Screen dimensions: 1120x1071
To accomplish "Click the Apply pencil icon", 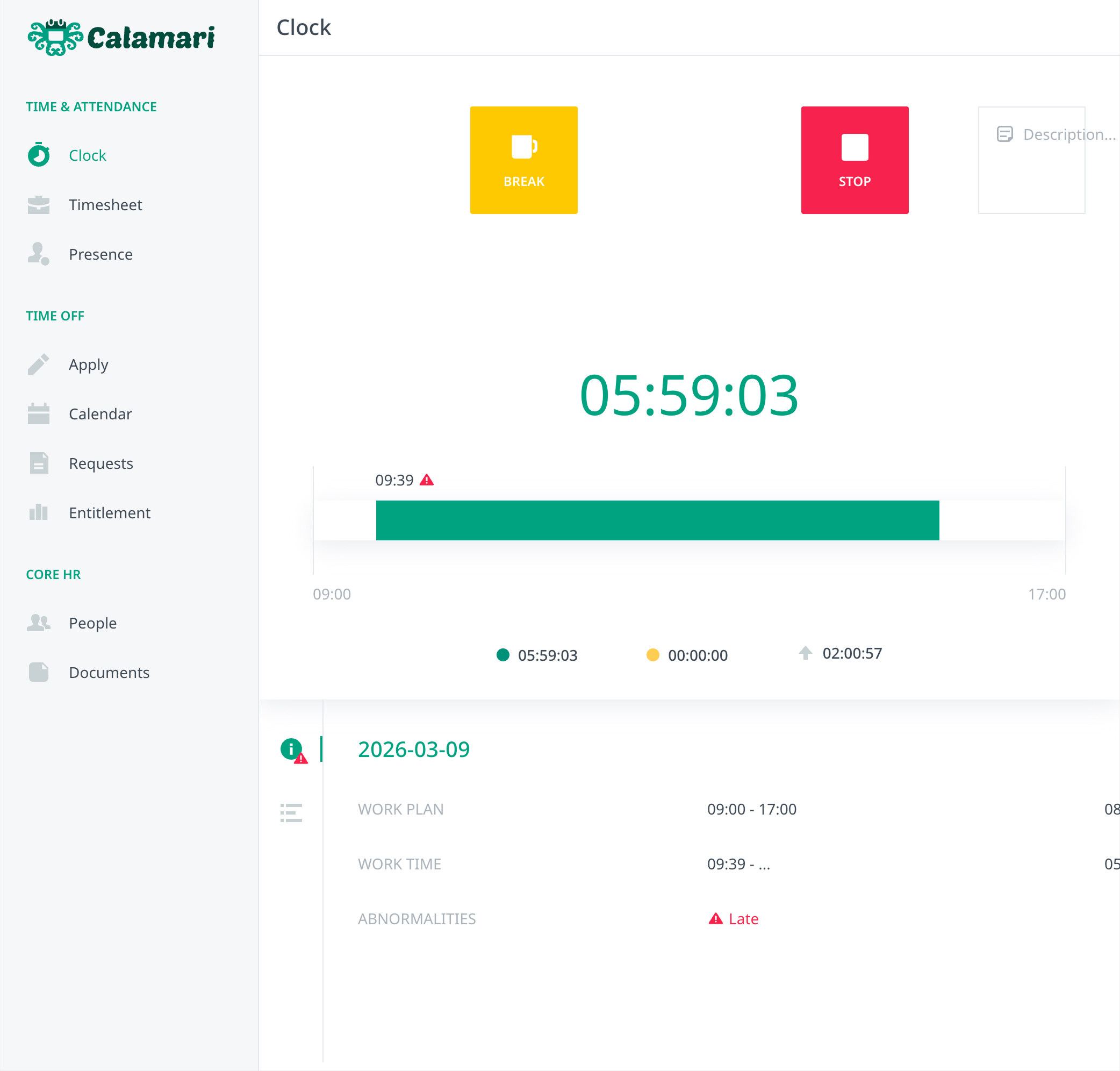I will (39, 364).
